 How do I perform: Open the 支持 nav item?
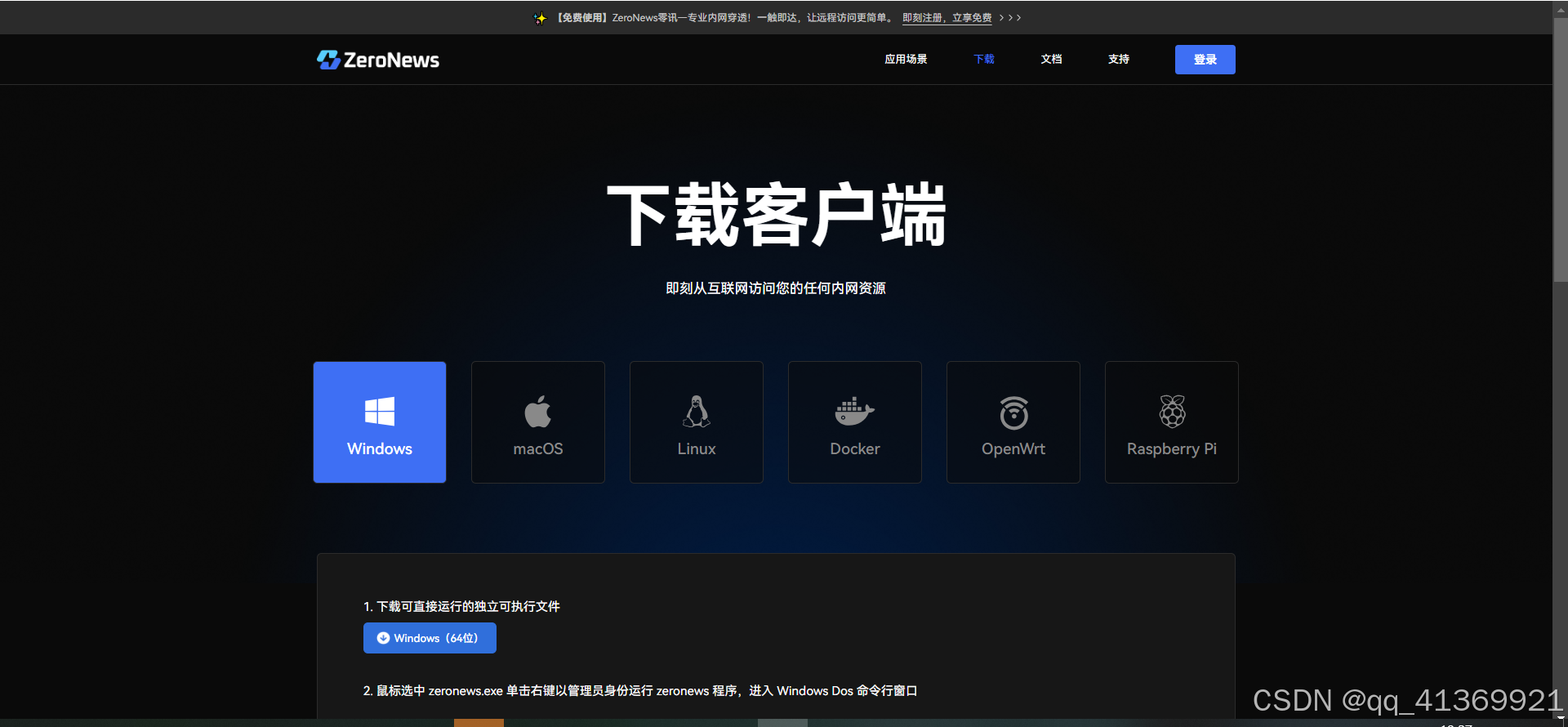click(x=1119, y=59)
